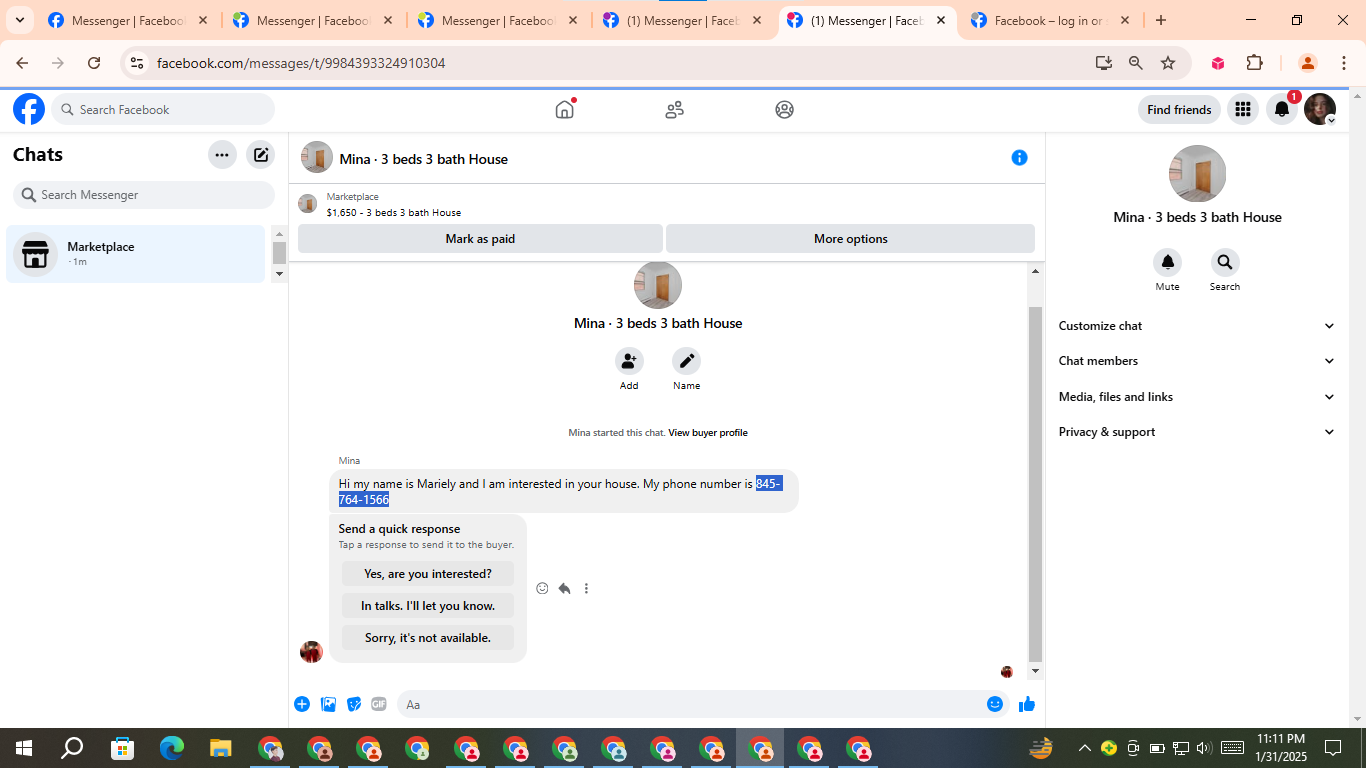This screenshot has width=1366, height=768.
Task: Send quick response "Yes, are you interested?"
Action: coord(428,574)
